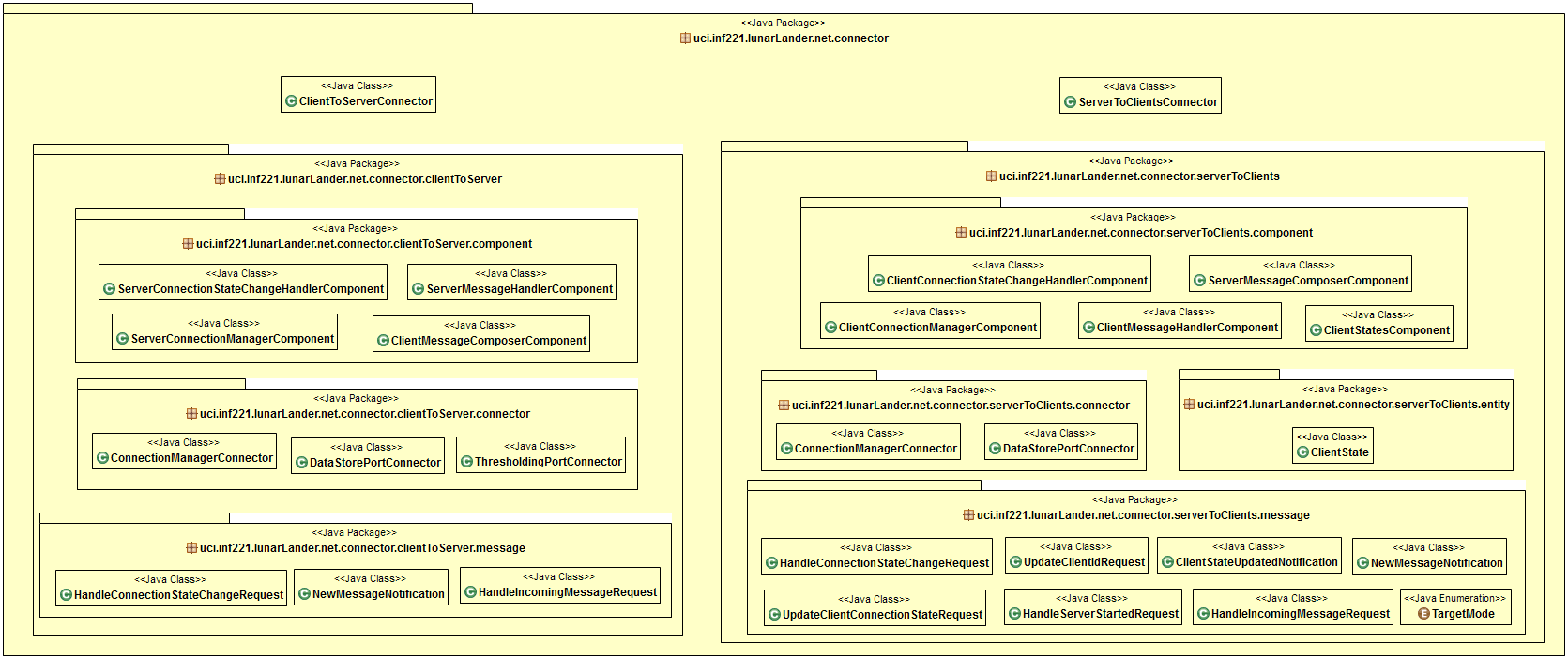Select the ClientStateUpdatedNotification class box

click(1248, 556)
